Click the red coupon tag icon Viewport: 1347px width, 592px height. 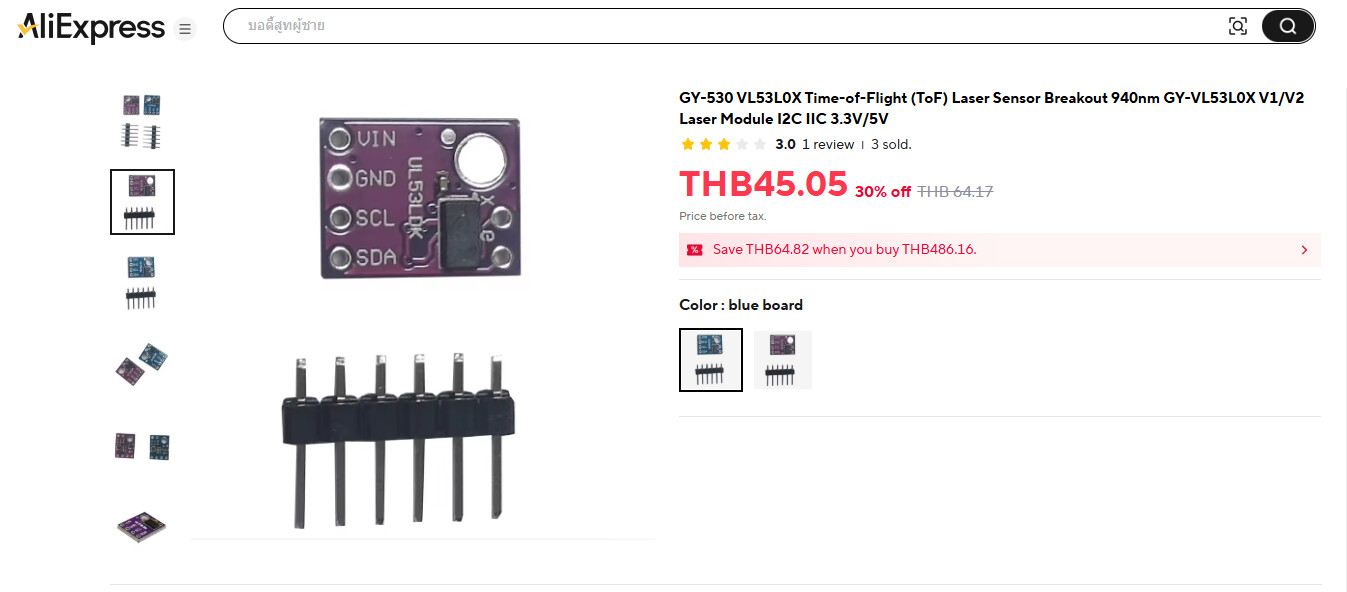694,250
